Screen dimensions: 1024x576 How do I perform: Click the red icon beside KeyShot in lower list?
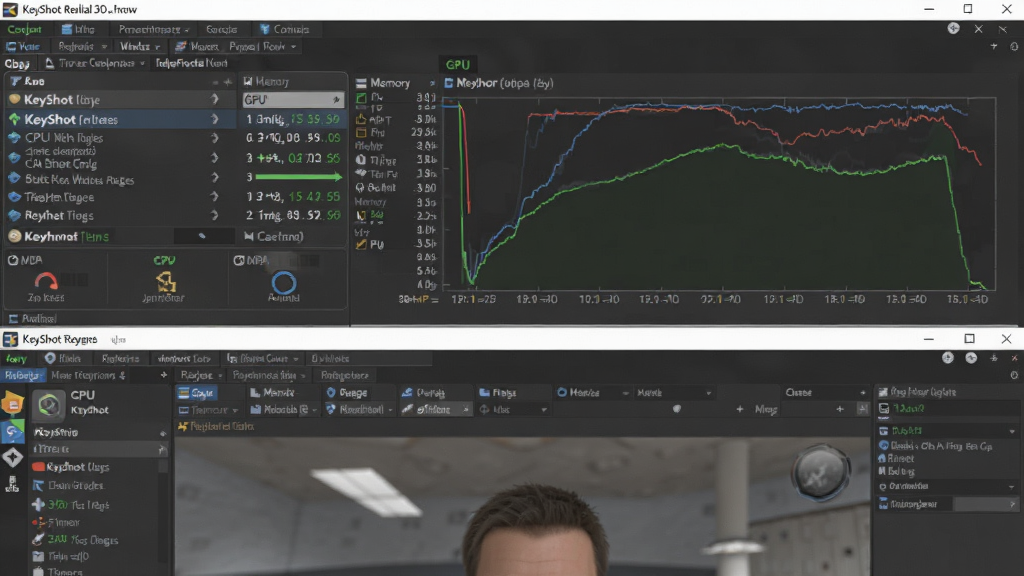coord(39,467)
